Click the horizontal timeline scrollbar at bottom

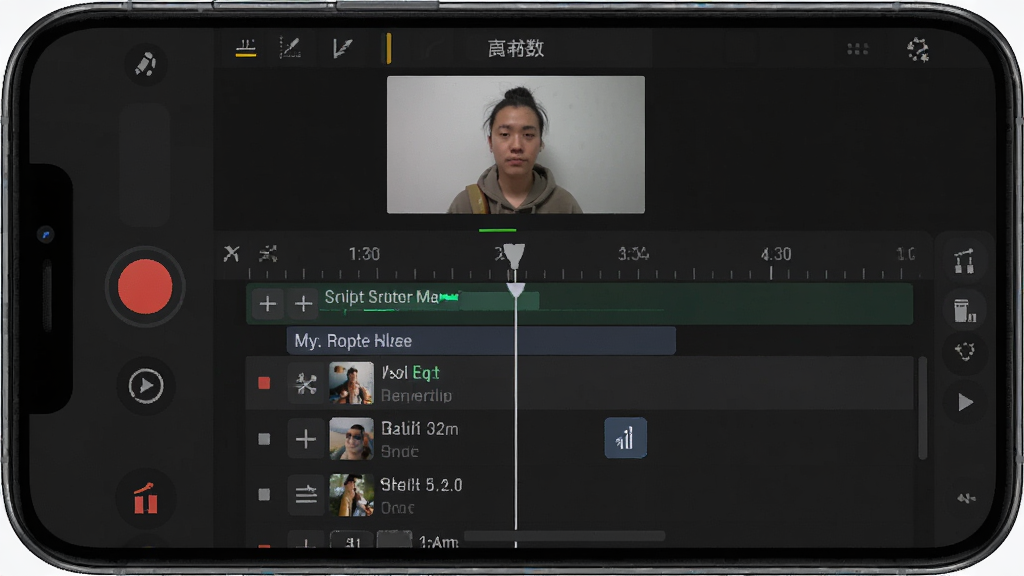[x=564, y=536]
